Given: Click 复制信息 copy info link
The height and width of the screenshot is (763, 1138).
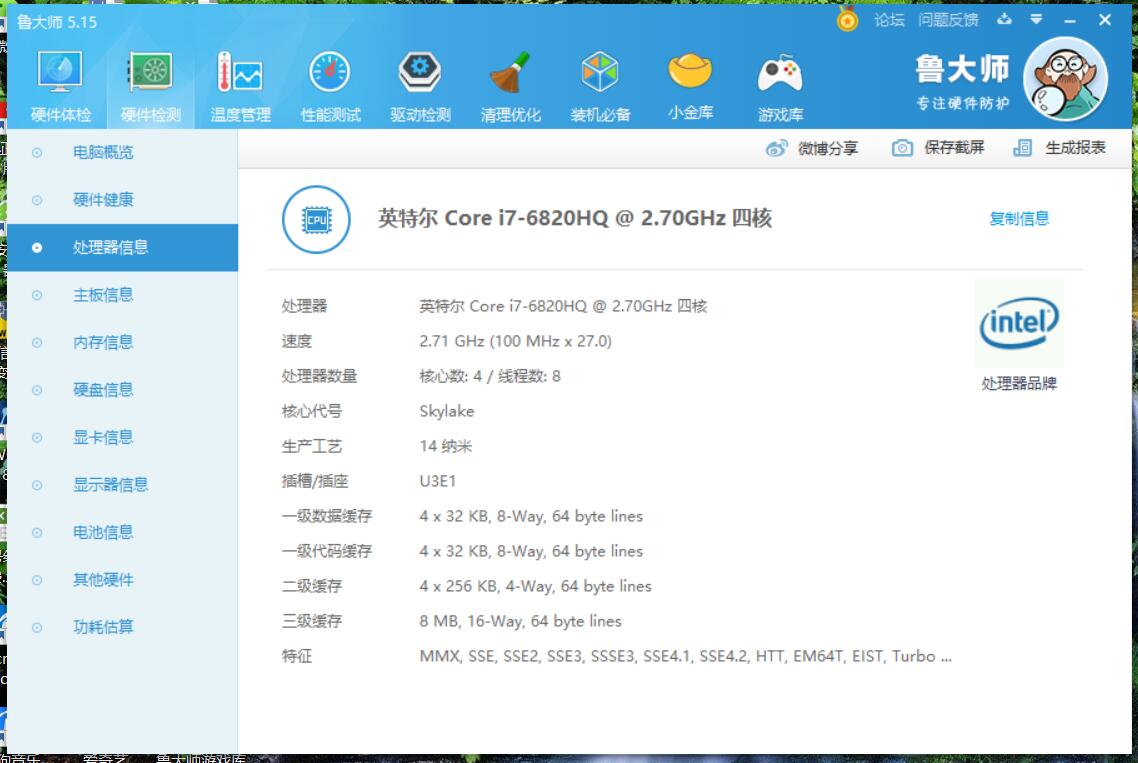Looking at the screenshot, I should [1018, 218].
